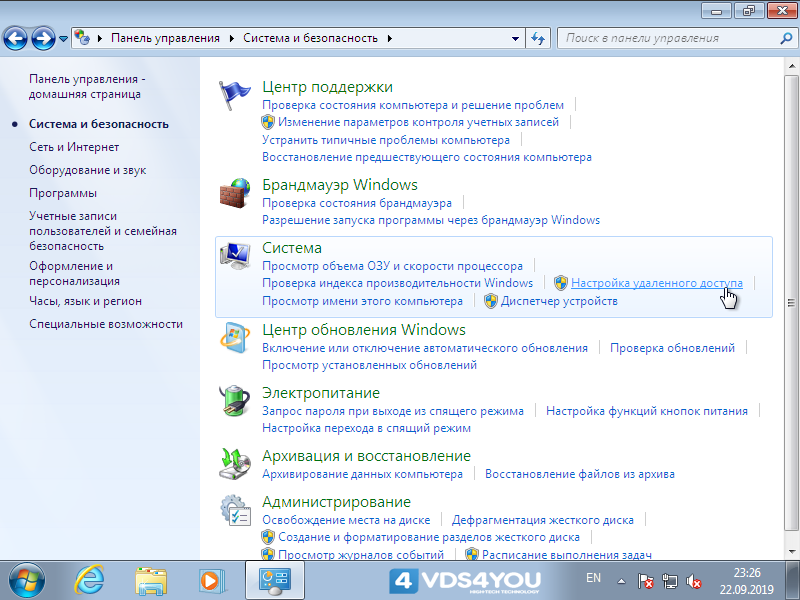Open Windows Media Player from taskbar

coord(210,581)
